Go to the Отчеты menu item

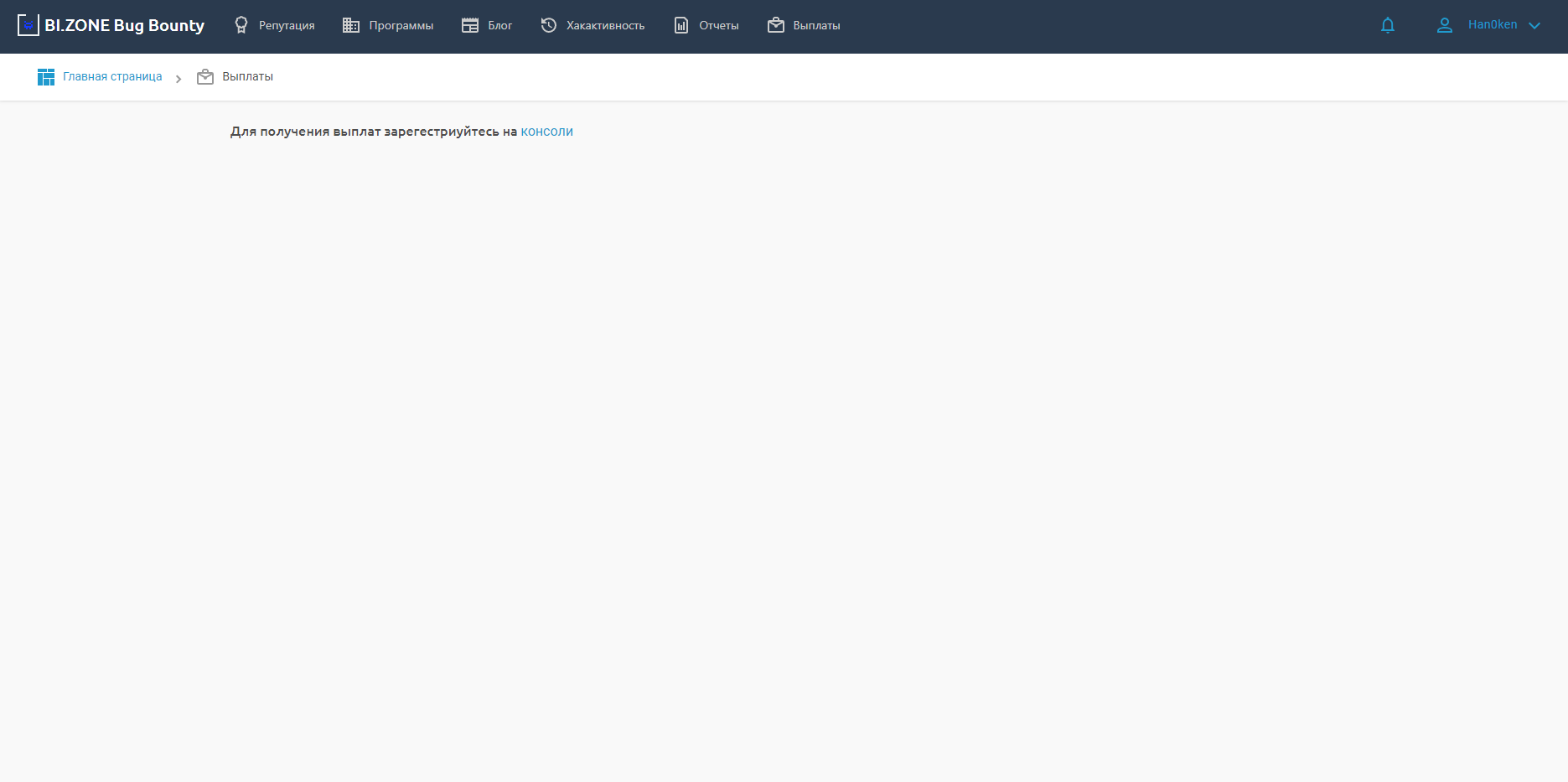(718, 26)
